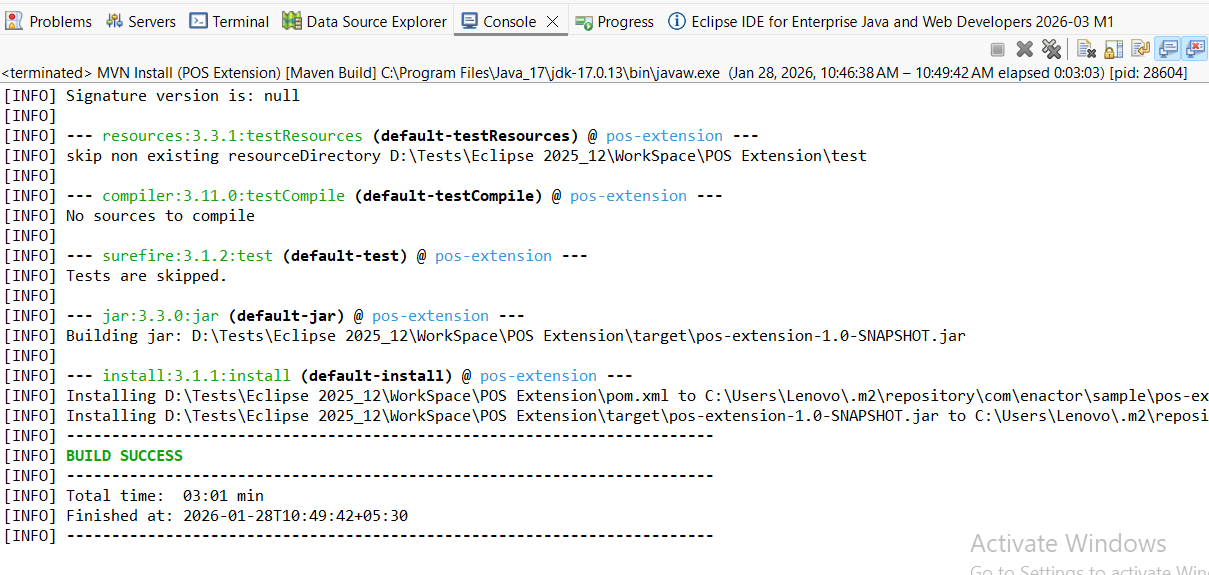
Task: Open the Eclipse IDE for Enterprise Java tab
Action: pos(890,21)
